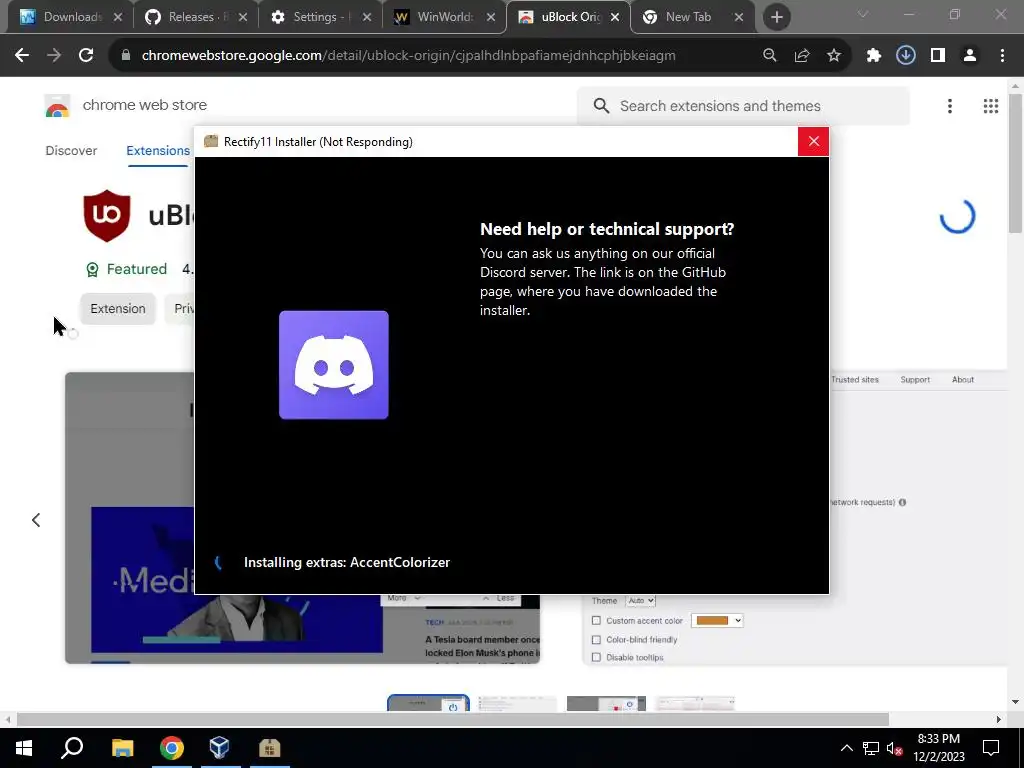Toggle the Disable tooltips checkbox
The image size is (1024, 768).
(x=596, y=658)
